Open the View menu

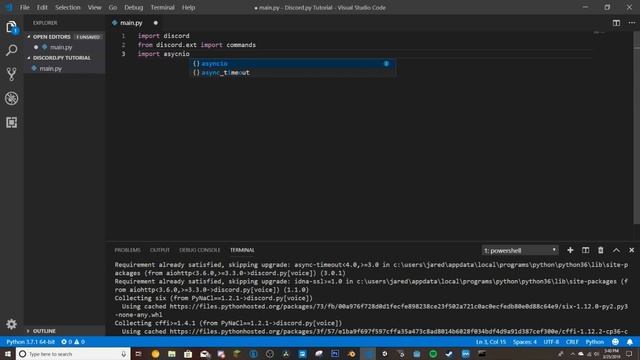(94, 7)
